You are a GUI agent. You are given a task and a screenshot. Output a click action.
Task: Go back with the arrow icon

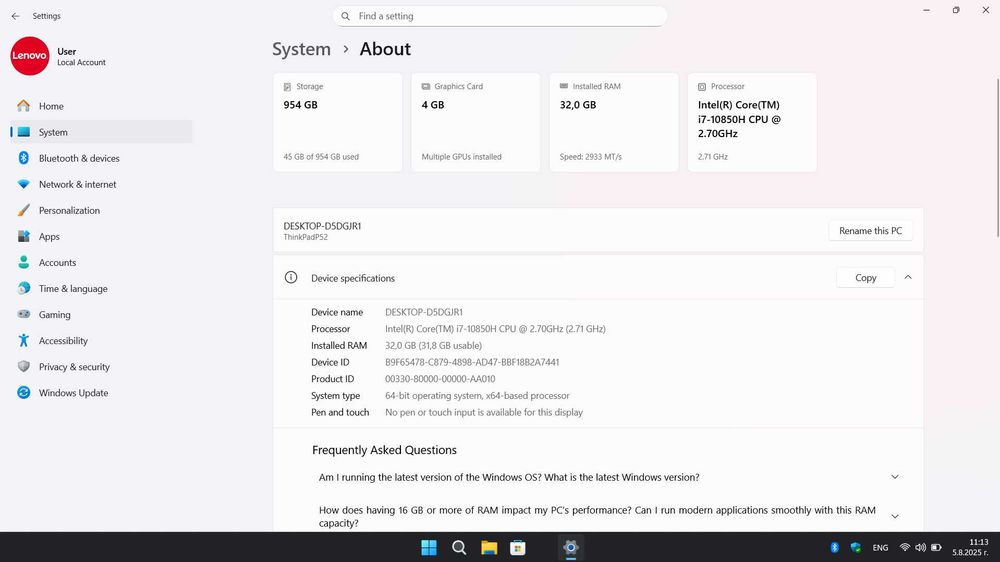click(15, 16)
